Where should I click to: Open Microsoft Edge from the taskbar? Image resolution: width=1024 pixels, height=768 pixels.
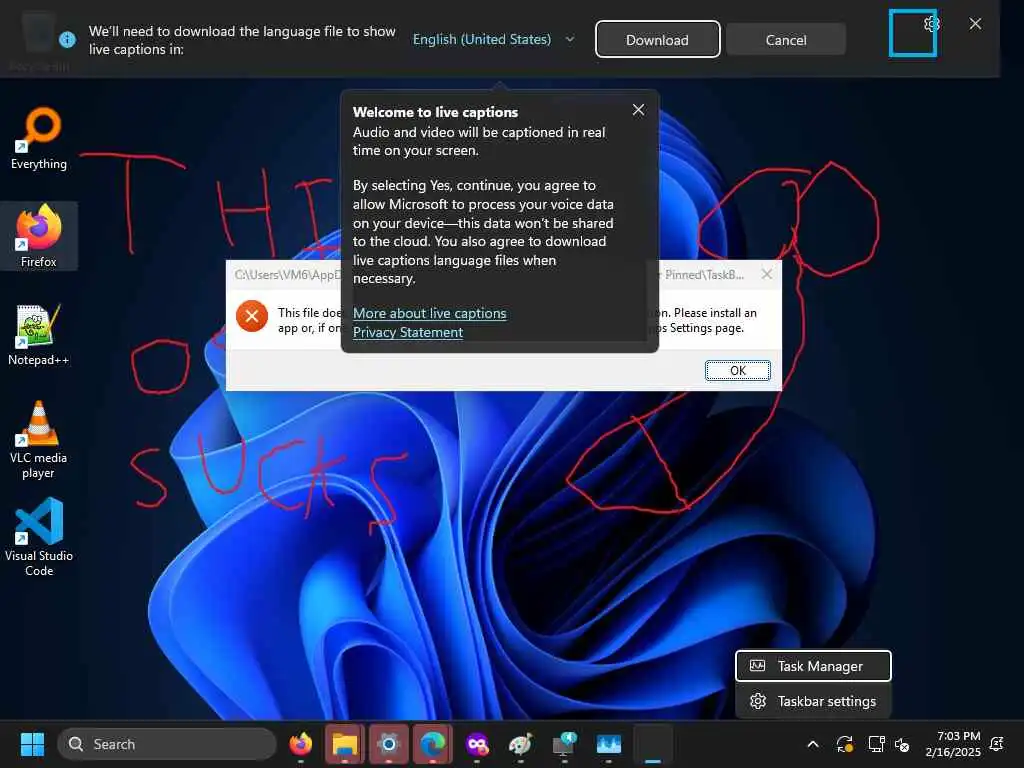[432, 744]
